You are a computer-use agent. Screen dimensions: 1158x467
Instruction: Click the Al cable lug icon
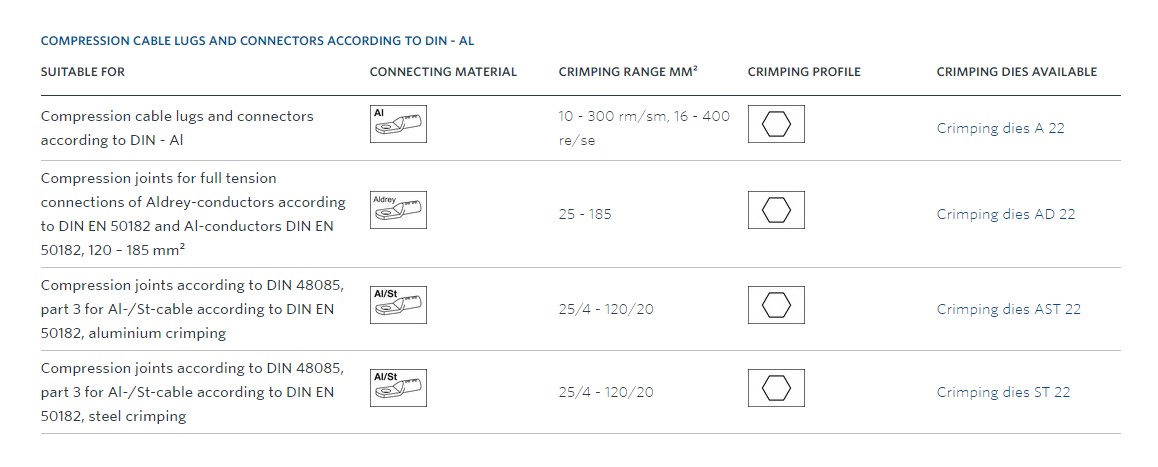coord(398,124)
